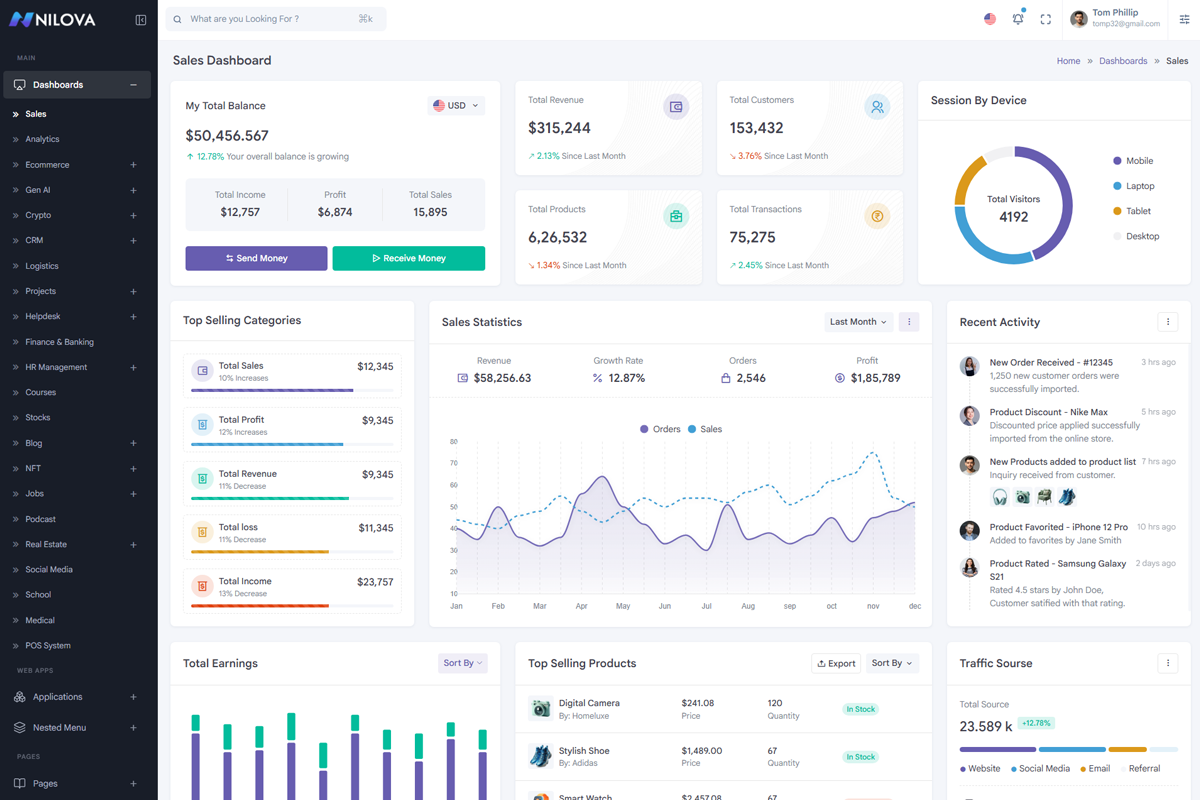The image size is (1200, 800).
Task: Click the Export button in Top Selling Products
Action: [836, 663]
